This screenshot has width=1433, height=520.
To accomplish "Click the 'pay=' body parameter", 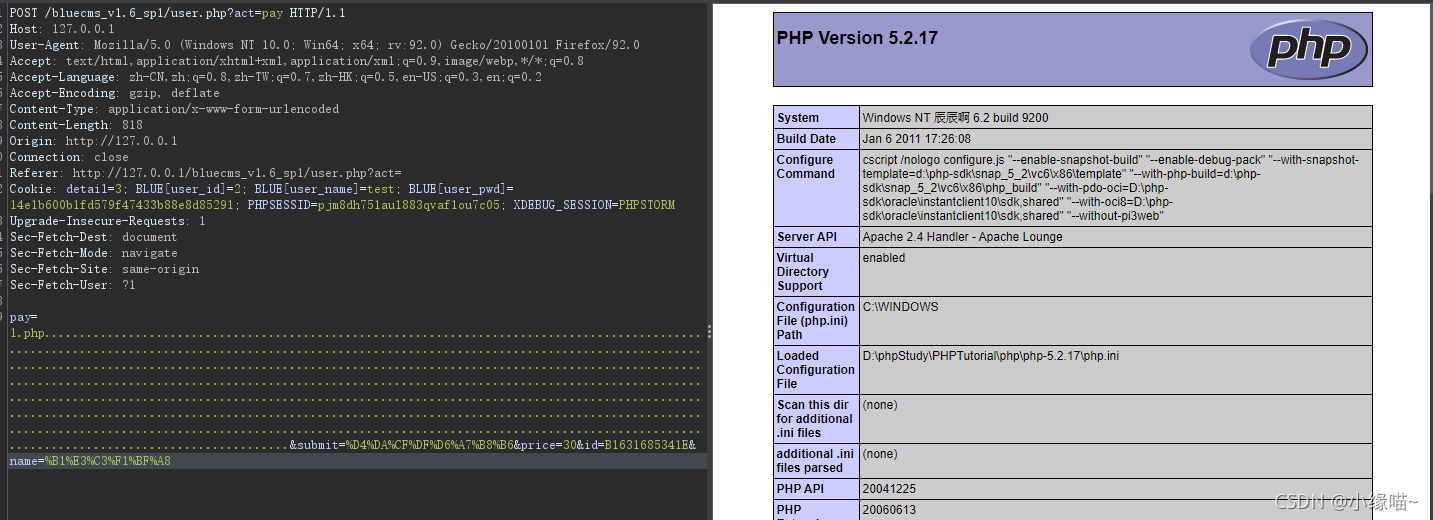I will coord(23,316).
